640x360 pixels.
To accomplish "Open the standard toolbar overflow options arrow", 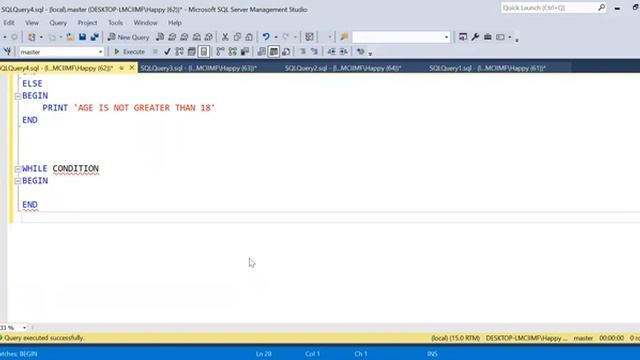I will (517, 40).
